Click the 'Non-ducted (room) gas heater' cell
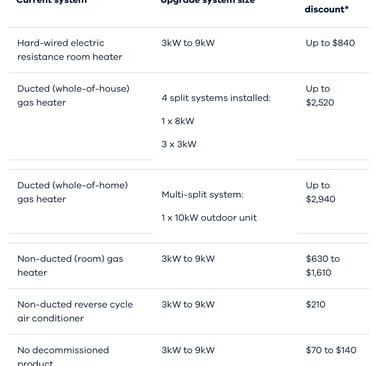This screenshot has width=375, height=366. [x=70, y=266]
